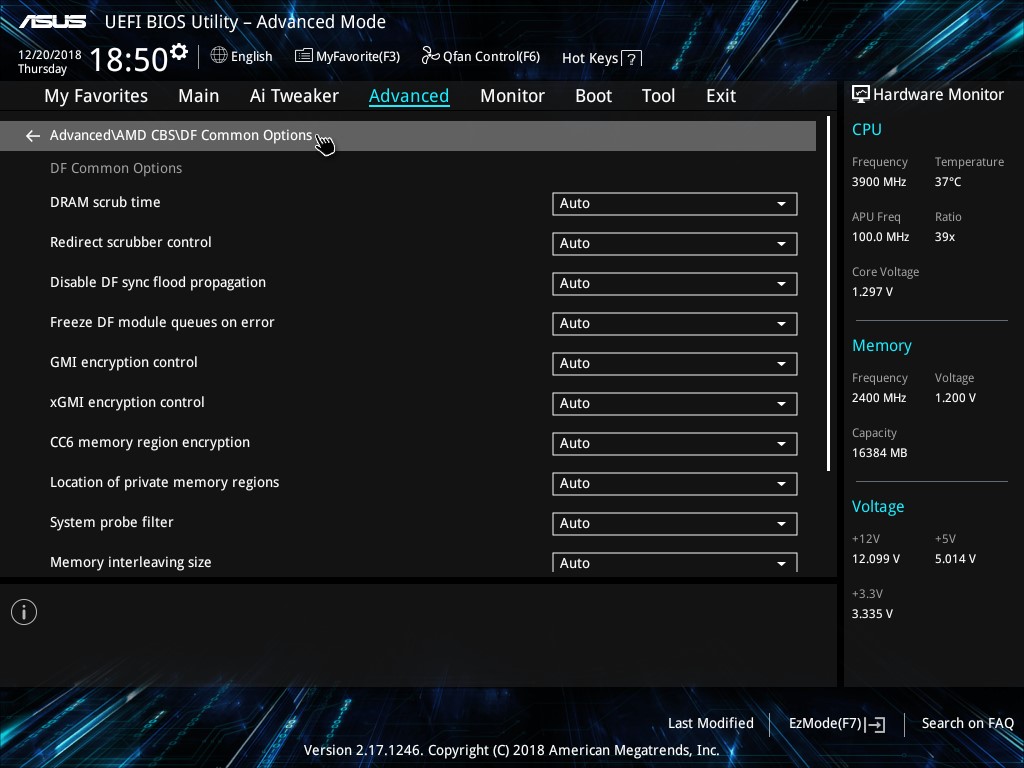Open Disable DF sync flood propagation dropdown

click(675, 283)
